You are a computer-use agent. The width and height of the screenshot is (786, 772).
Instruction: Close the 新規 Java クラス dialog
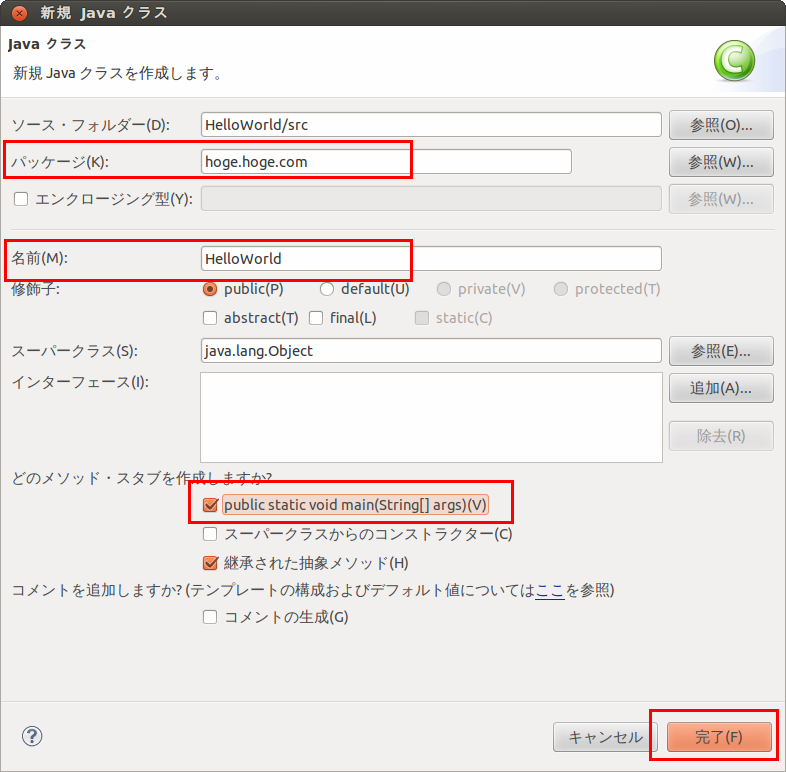19,13
